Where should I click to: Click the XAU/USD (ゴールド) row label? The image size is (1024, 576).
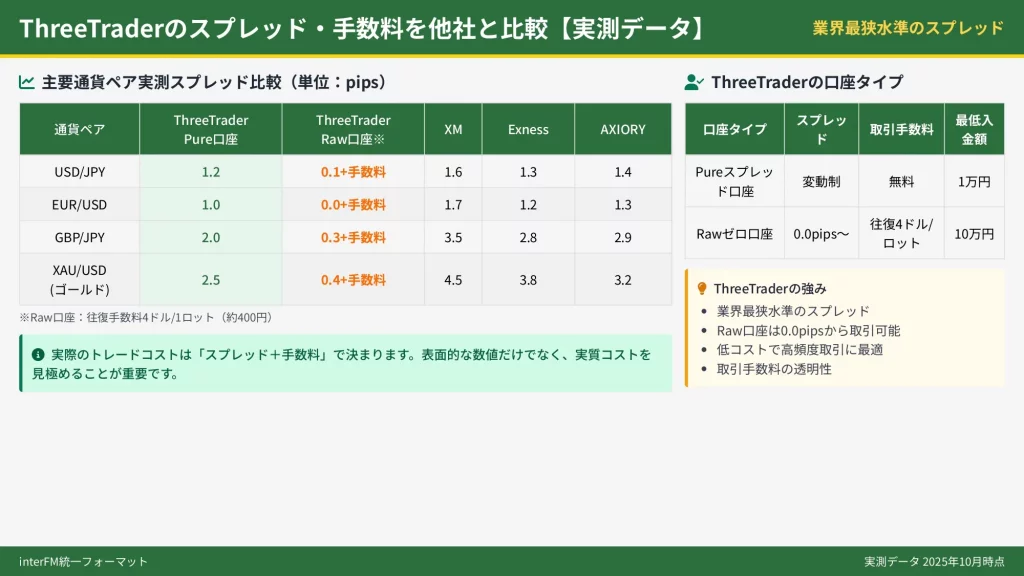(x=79, y=279)
